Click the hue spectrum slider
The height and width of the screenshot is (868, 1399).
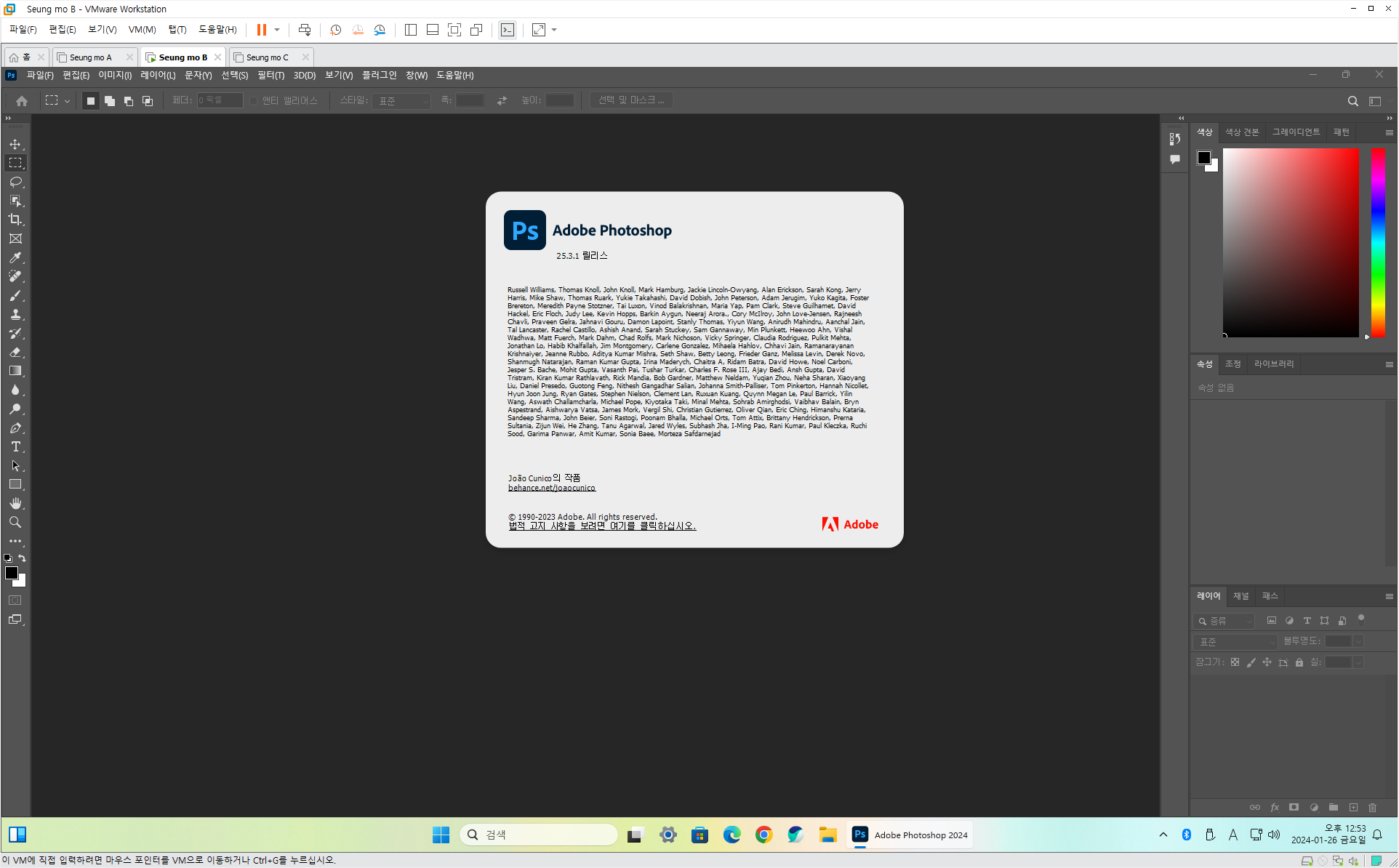(x=1378, y=242)
